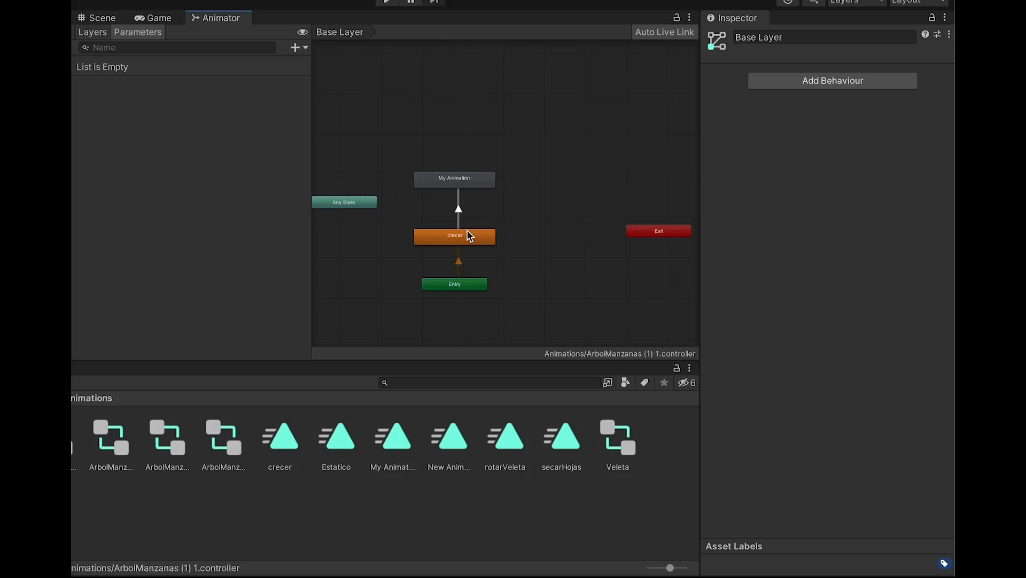
Task: Click the blue asset label tag icon
Action: tap(944, 564)
